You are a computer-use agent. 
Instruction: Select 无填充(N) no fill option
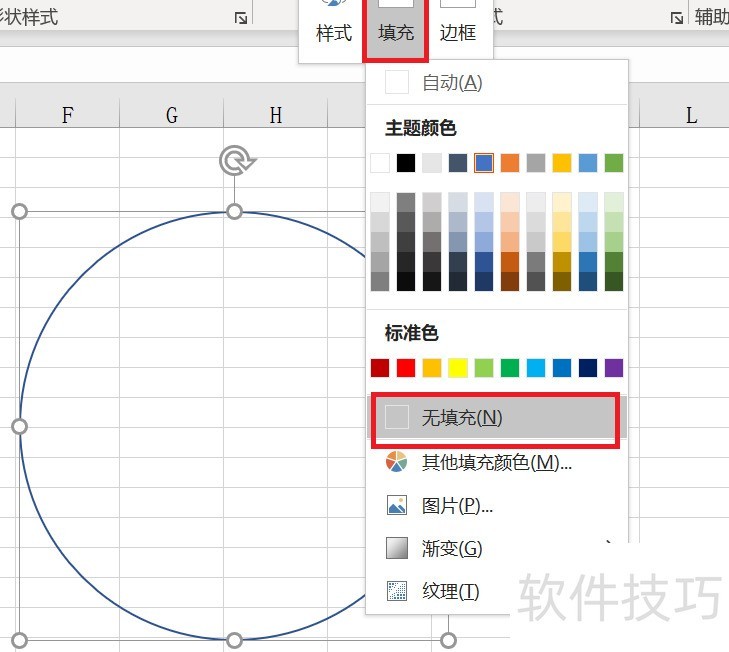coord(497,418)
